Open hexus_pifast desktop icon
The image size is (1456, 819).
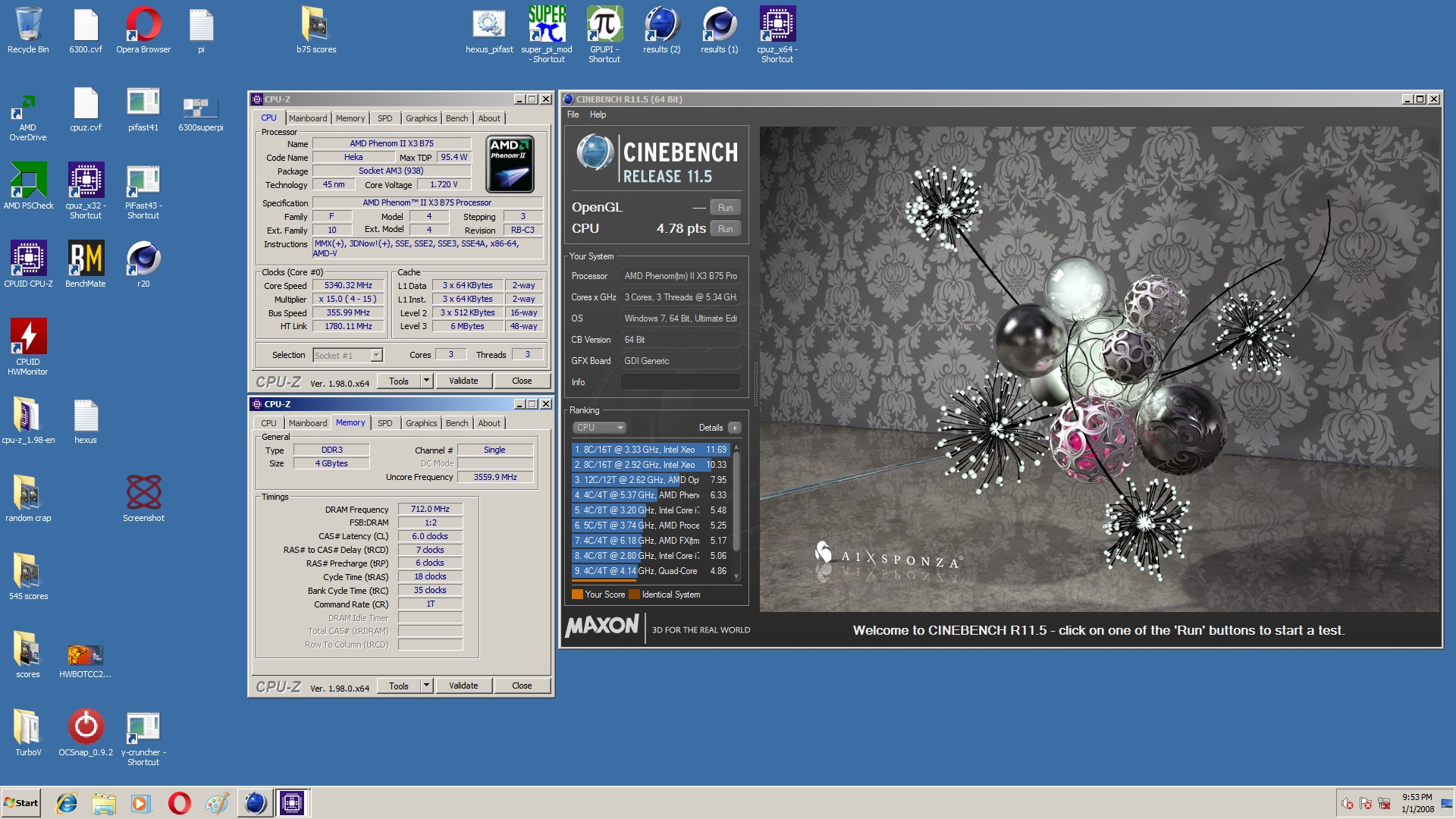489,30
